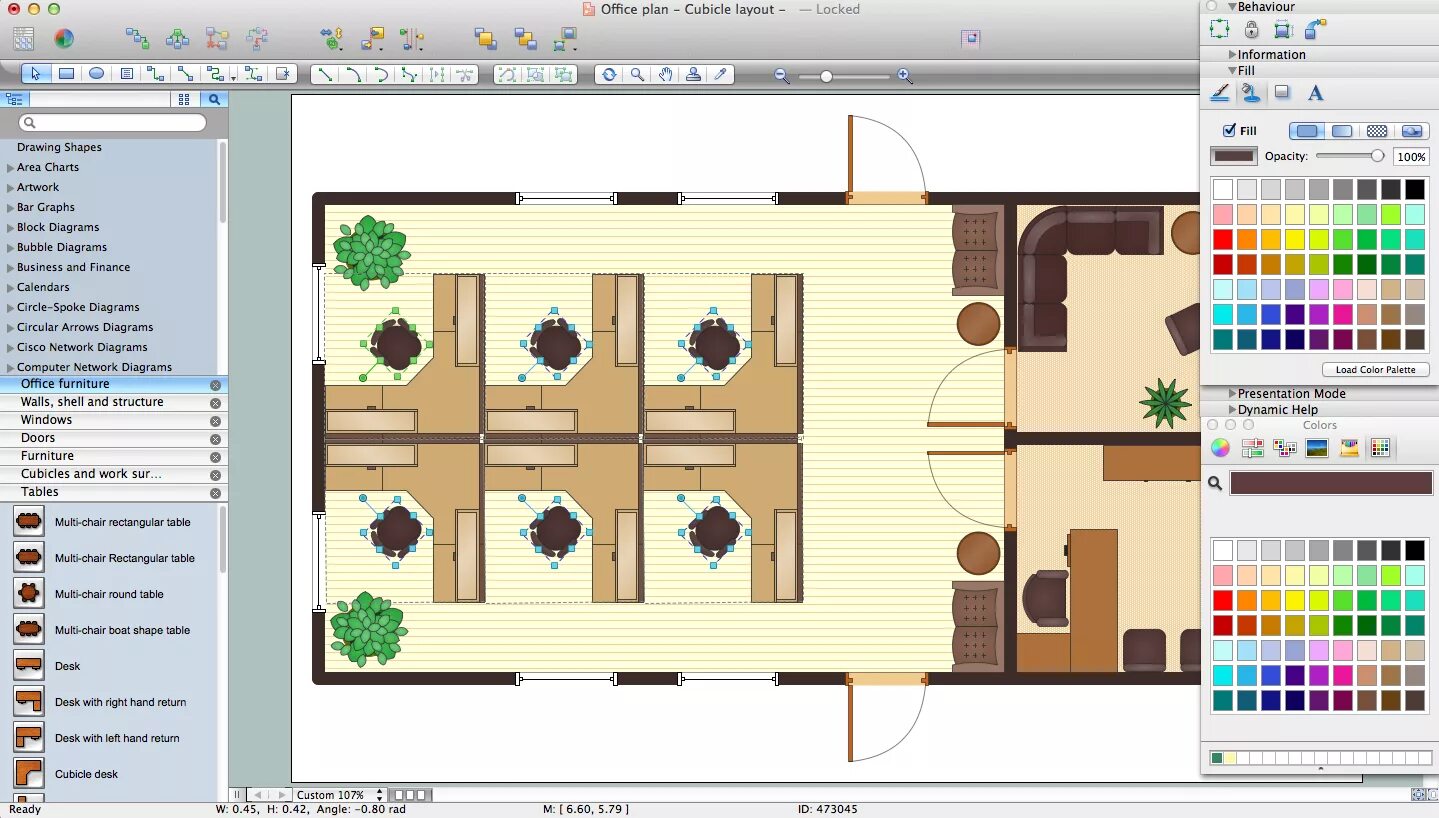1439x818 pixels.
Task: Switch Colors window to color sliders
Action: [x=1252, y=448]
